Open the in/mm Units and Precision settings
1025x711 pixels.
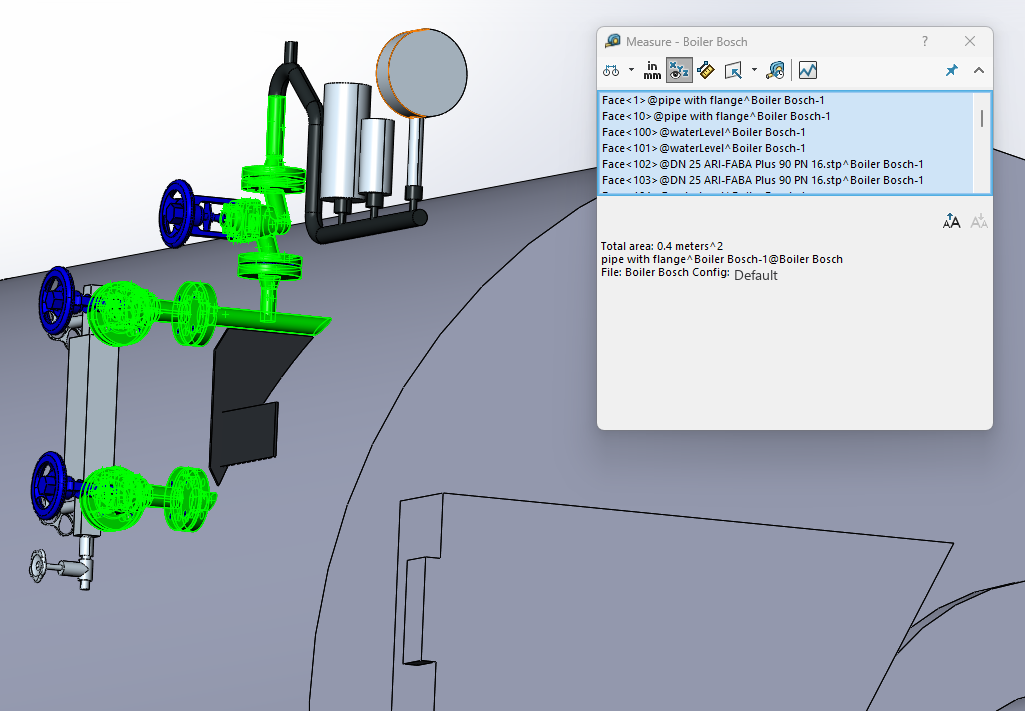coord(652,71)
